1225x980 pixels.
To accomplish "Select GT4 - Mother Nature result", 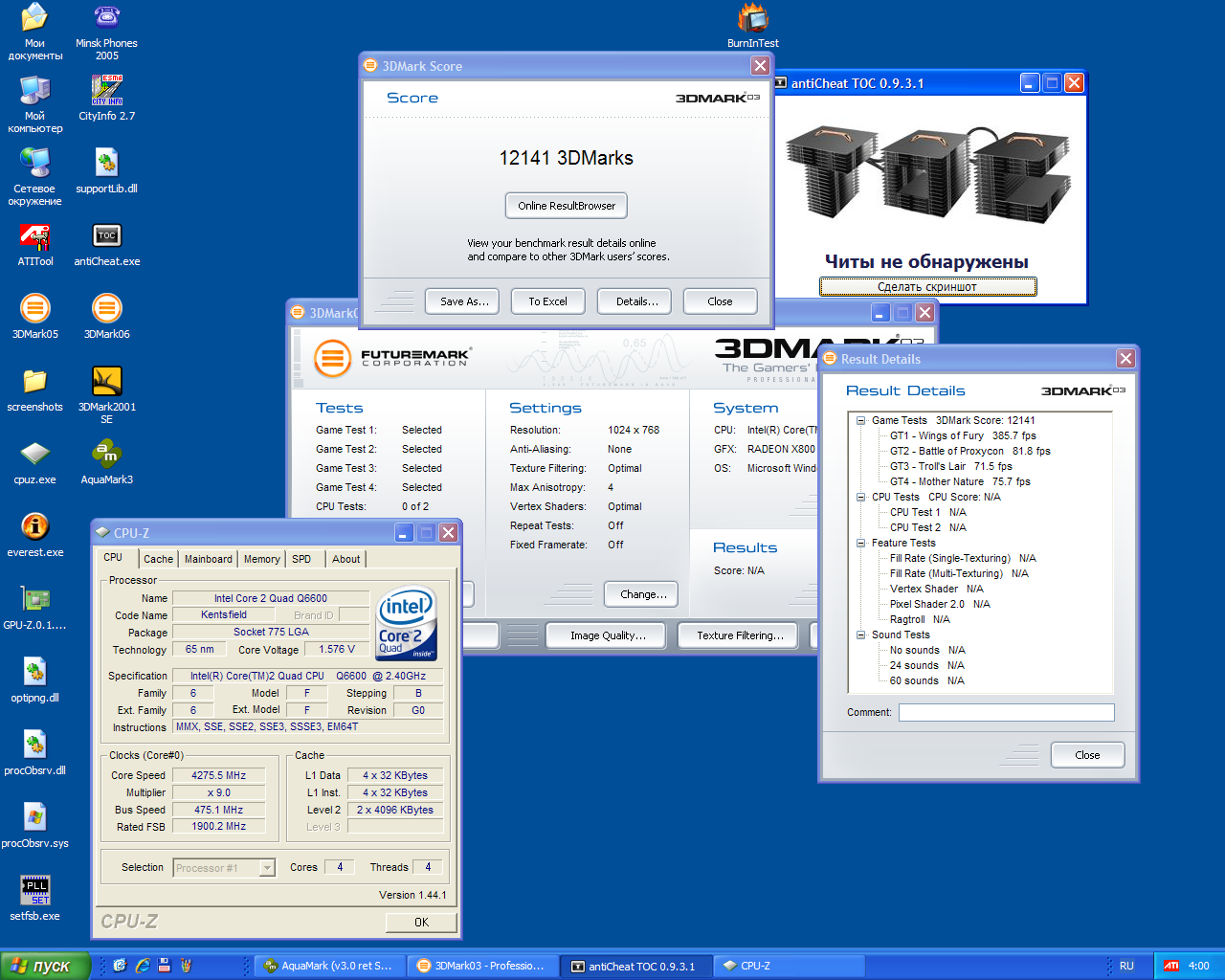I will point(960,481).
